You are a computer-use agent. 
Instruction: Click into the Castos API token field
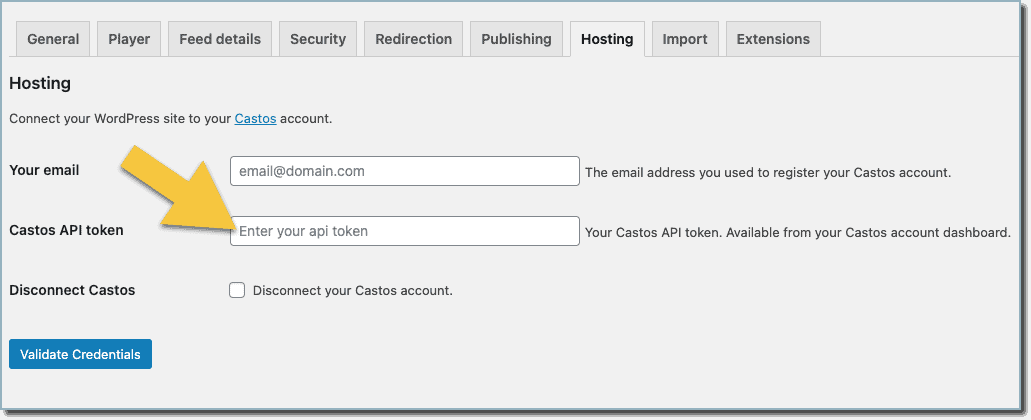point(404,231)
